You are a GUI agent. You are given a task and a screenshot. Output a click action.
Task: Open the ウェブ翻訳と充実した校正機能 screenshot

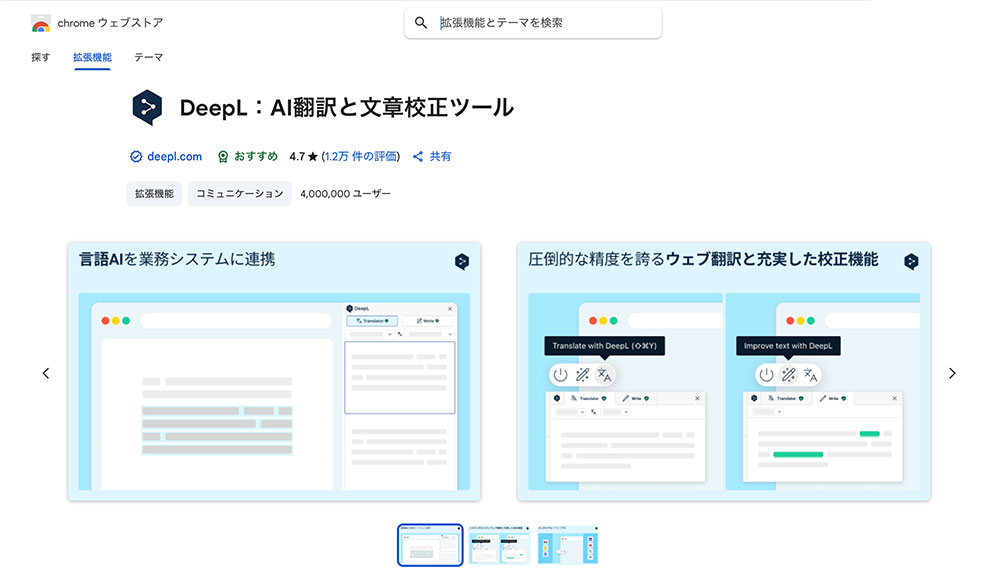pyautogui.click(x=724, y=371)
